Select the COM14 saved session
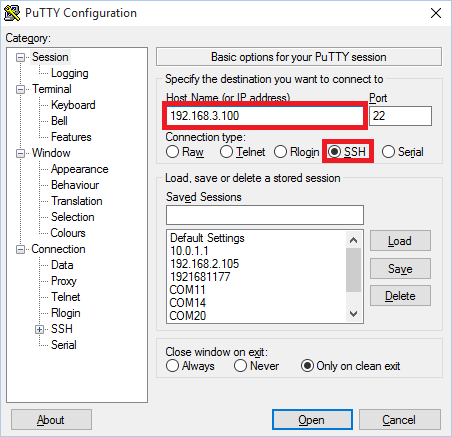Viewport: 452px width, 437px height. (188, 303)
